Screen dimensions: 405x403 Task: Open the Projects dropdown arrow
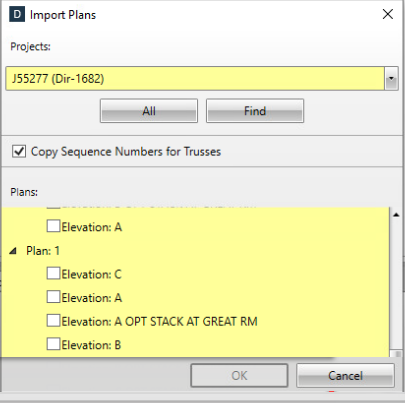(x=391, y=79)
